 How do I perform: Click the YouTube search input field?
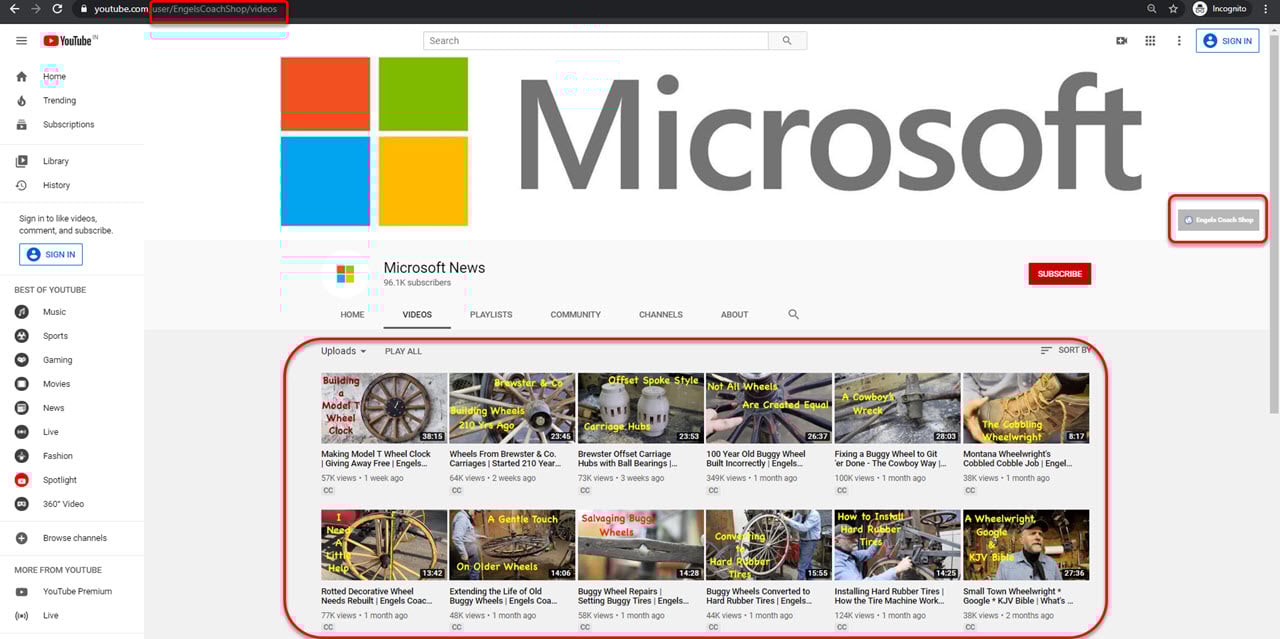[x=596, y=41]
